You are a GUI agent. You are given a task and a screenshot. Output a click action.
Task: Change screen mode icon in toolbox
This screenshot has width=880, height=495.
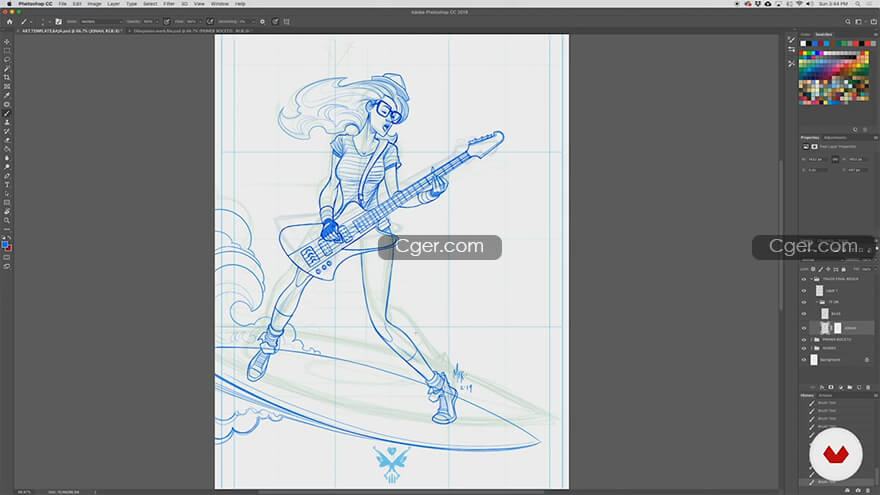[7, 267]
